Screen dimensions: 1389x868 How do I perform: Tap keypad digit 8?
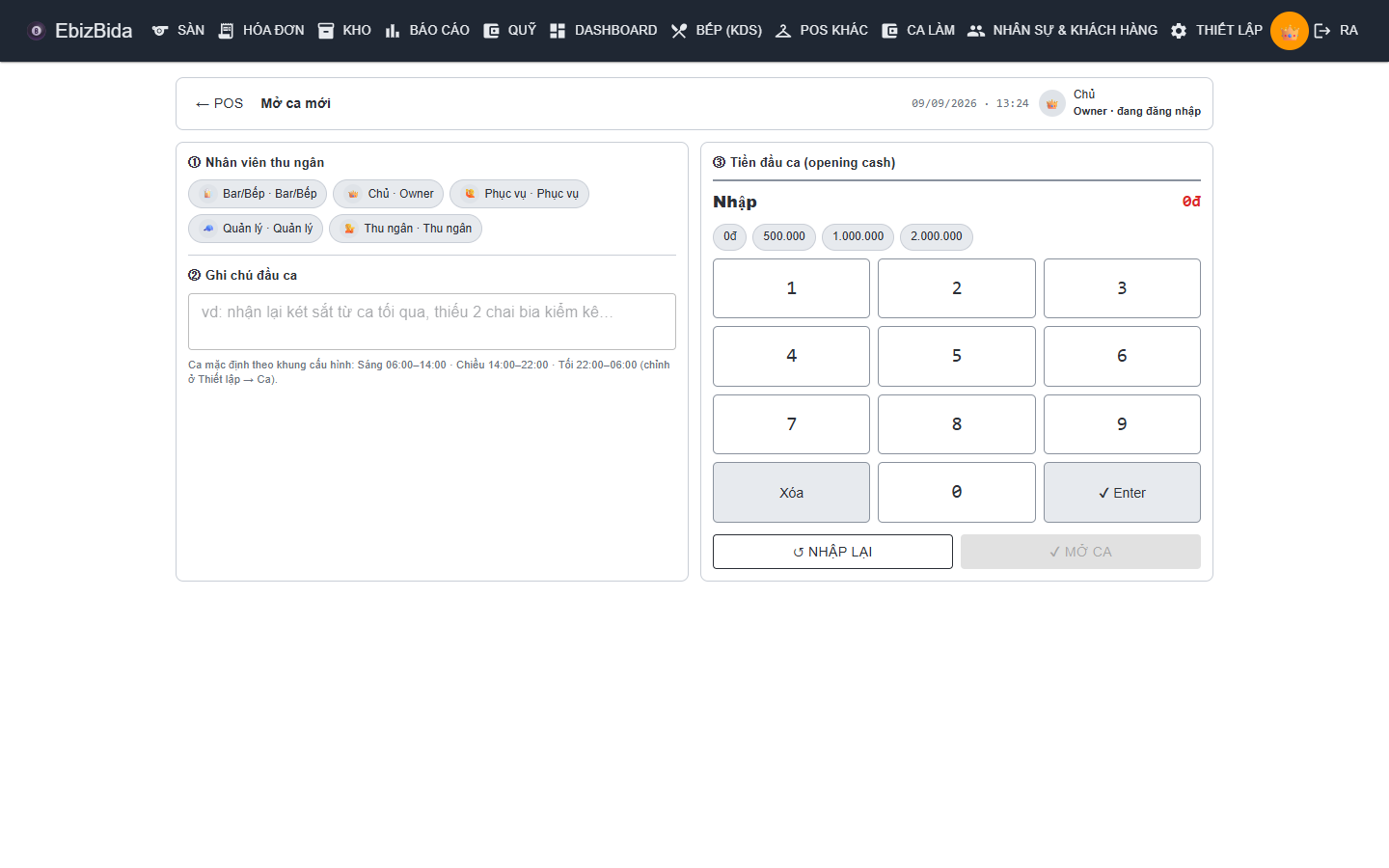pos(957,424)
